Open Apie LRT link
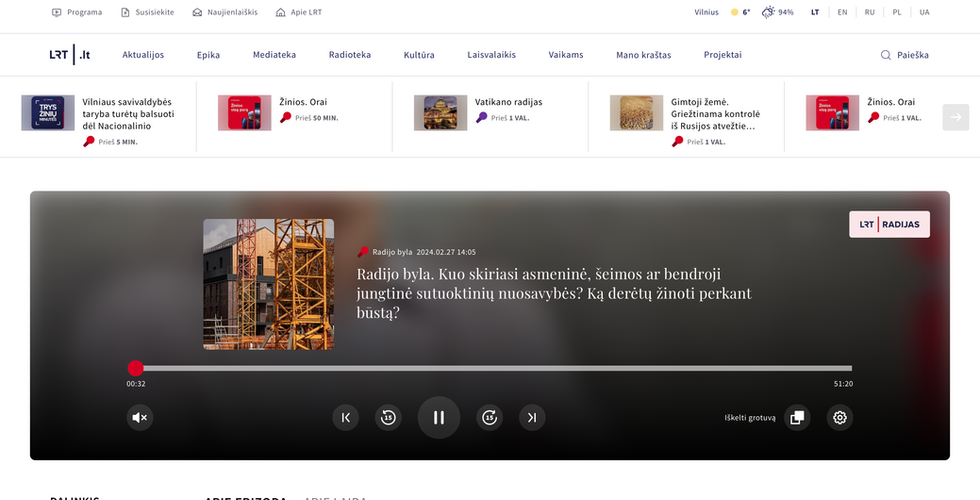 tap(299, 12)
